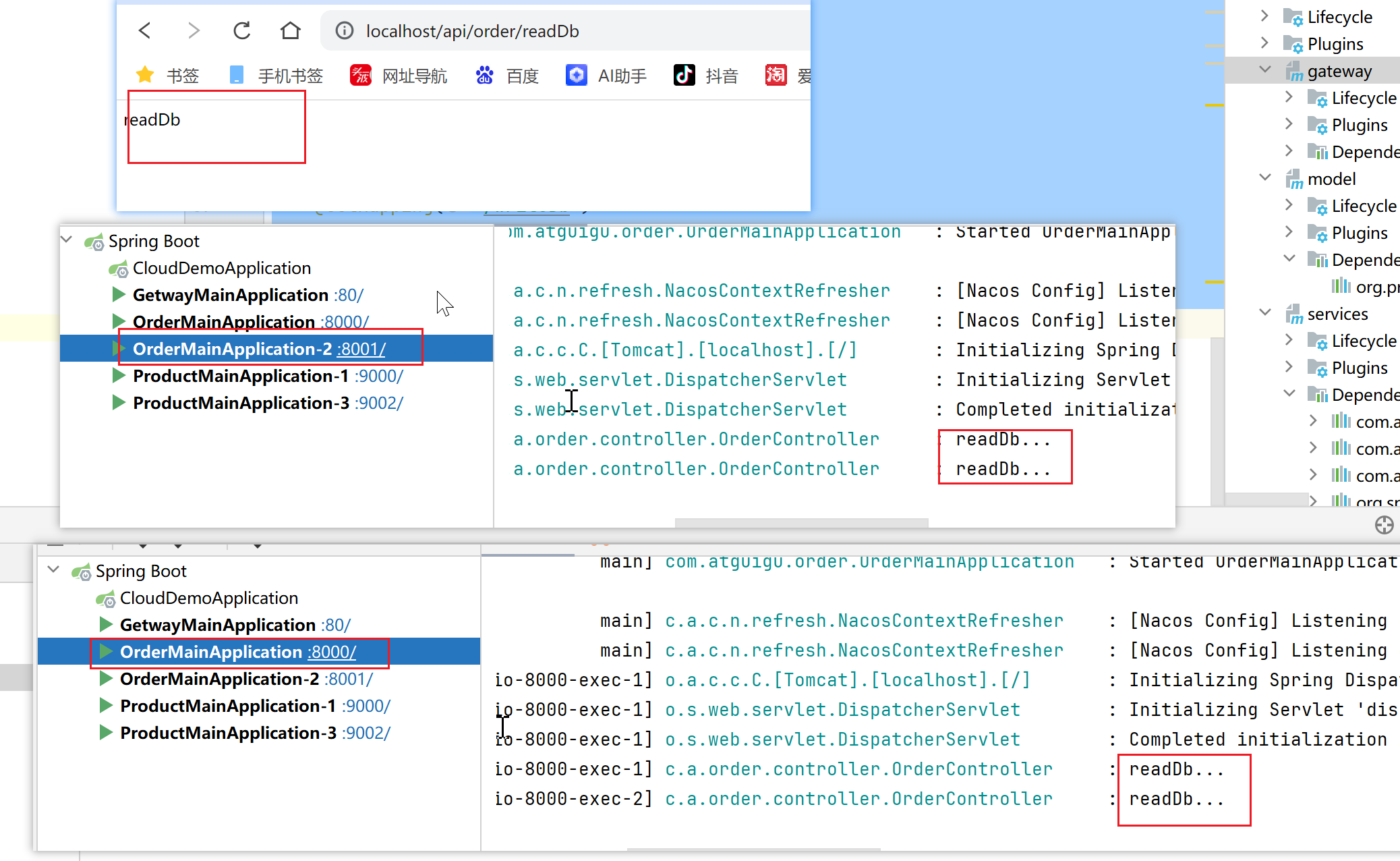The height and width of the screenshot is (861, 1400).
Task: Select OrderMainApplication-2 in lower services panel
Action: 220,679
